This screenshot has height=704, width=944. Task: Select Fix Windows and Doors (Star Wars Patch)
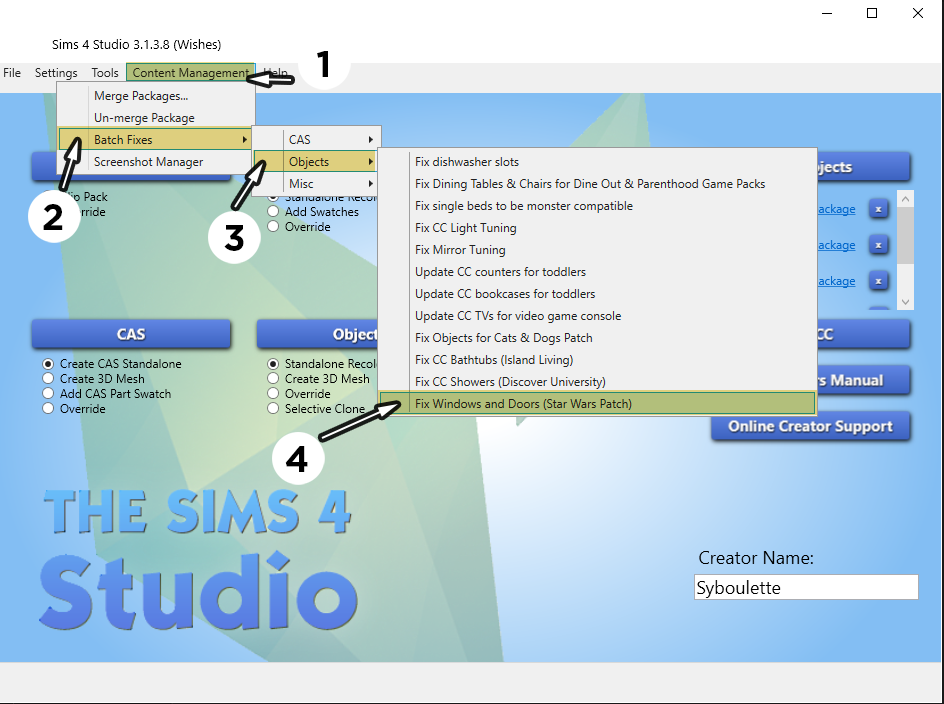(597, 403)
